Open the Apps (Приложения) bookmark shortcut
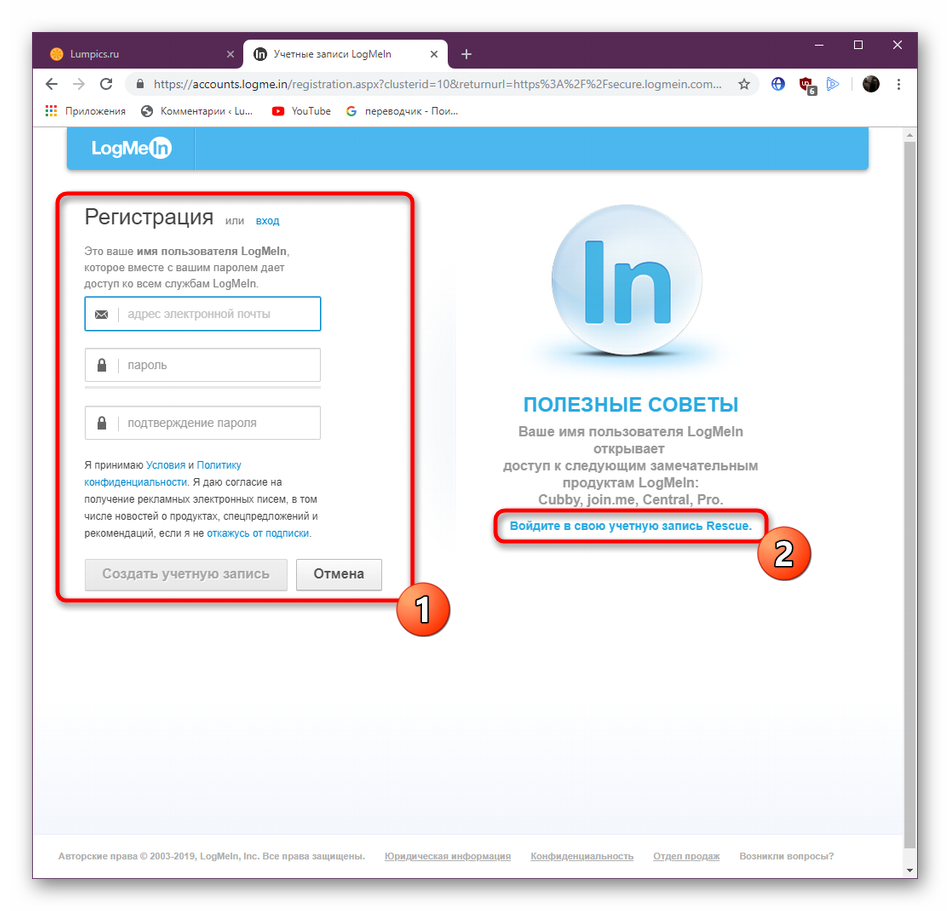The width and height of the screenshot is (950, 911). (x=85, y=111)
